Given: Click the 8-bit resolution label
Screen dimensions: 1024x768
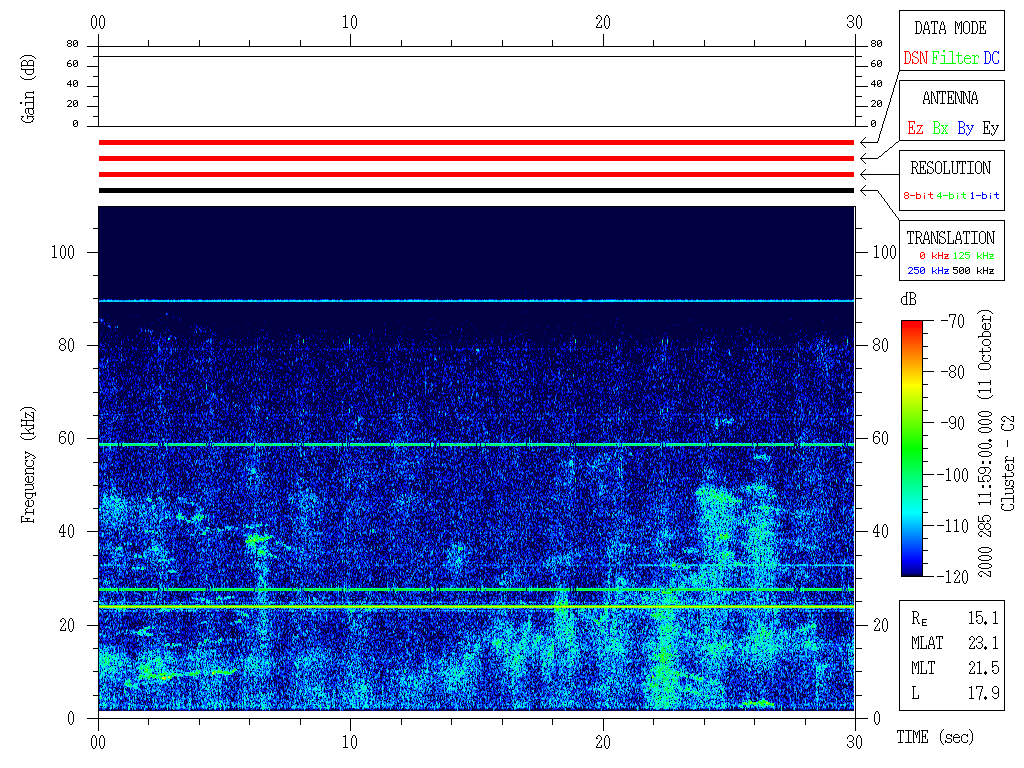Looking at the screenshot, I should point(919,196).
